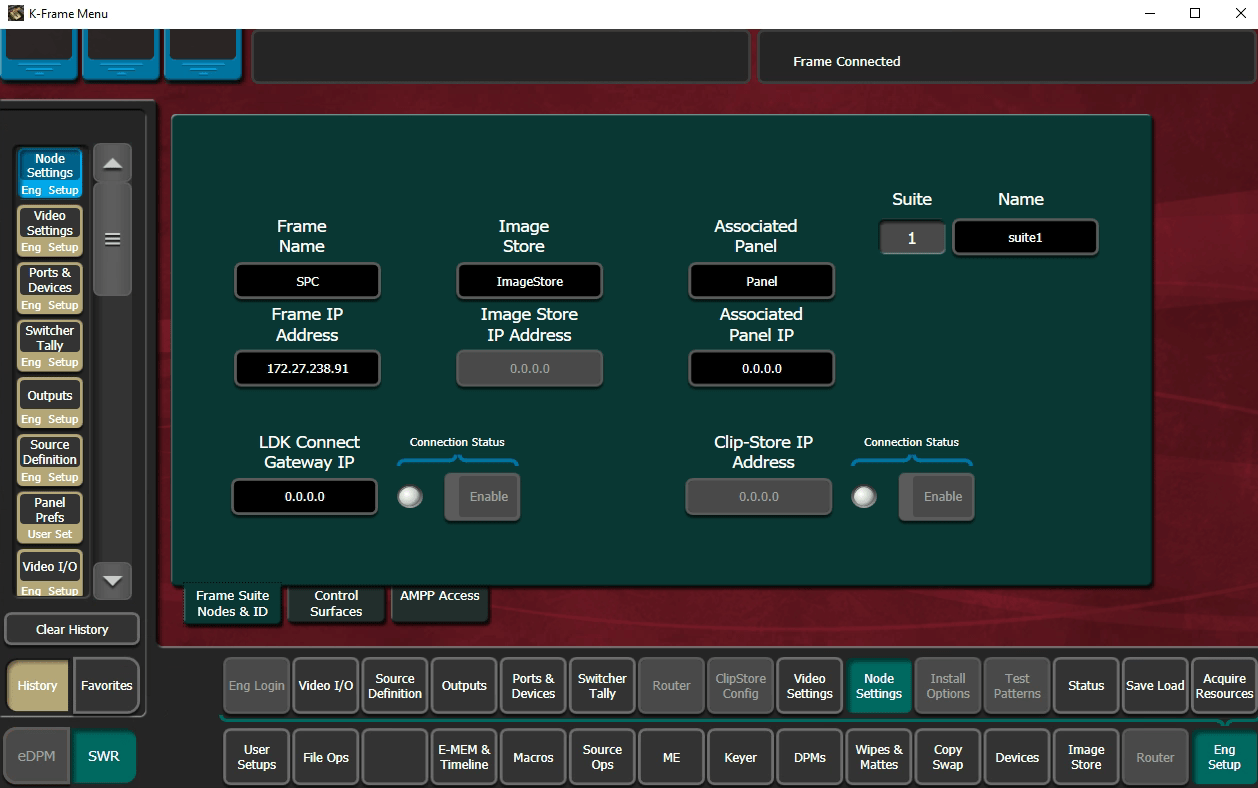Open the DPMs menu
This screenshot has width=1258, height=788.
coord(809,757)
